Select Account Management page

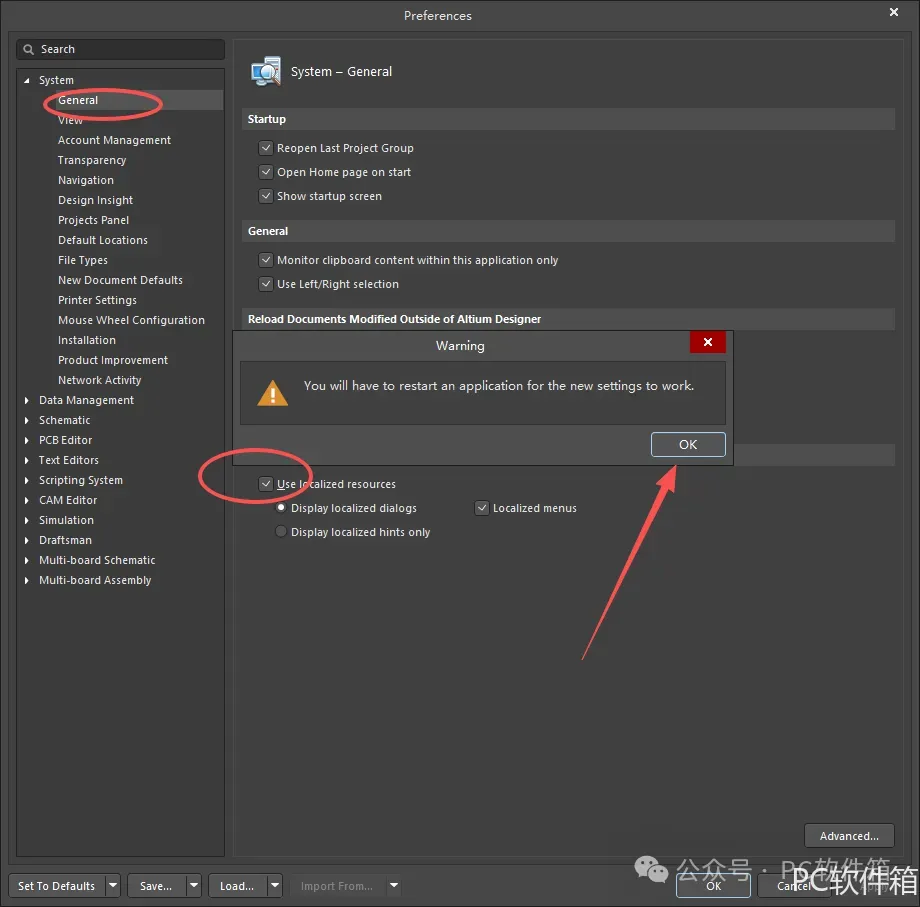point(114,140)
